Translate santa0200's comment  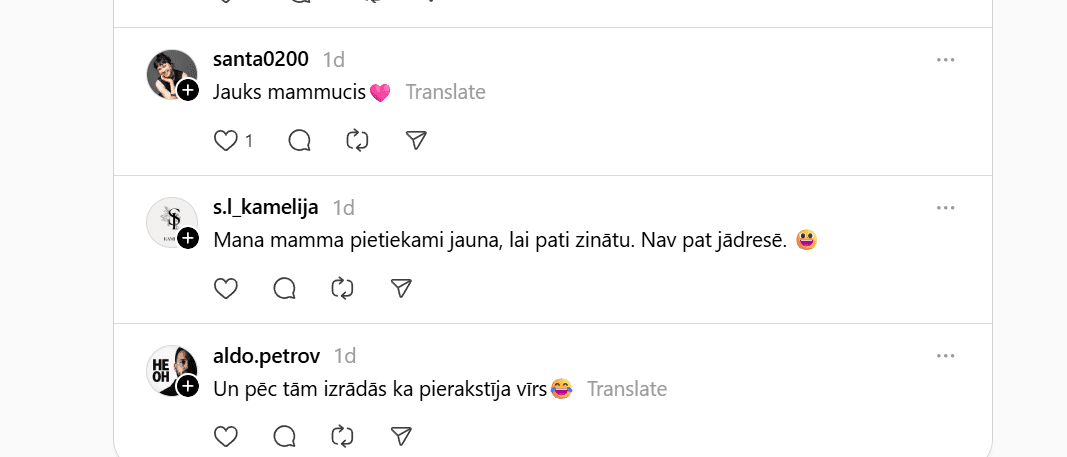click(x=445, y=93)
